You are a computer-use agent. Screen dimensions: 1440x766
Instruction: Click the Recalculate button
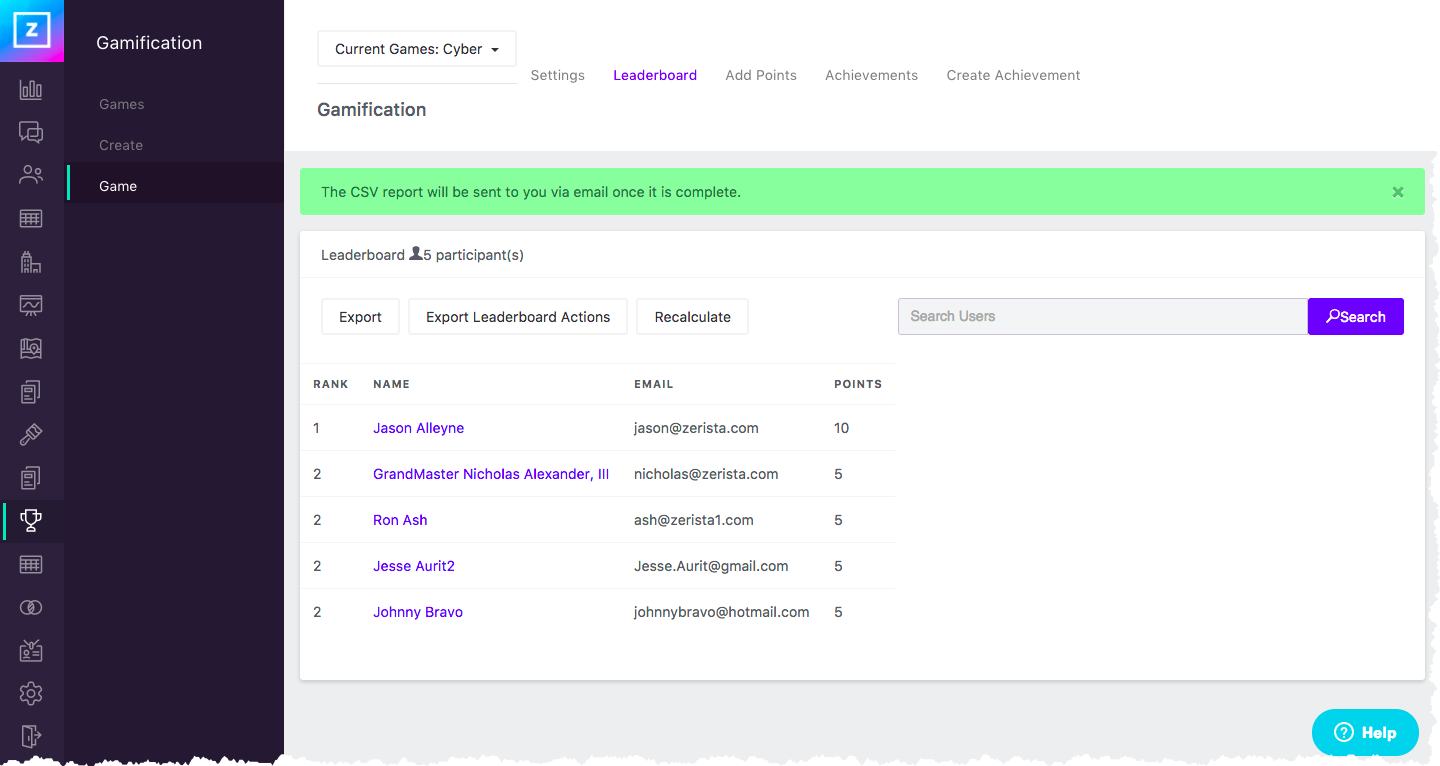[693, 317]
